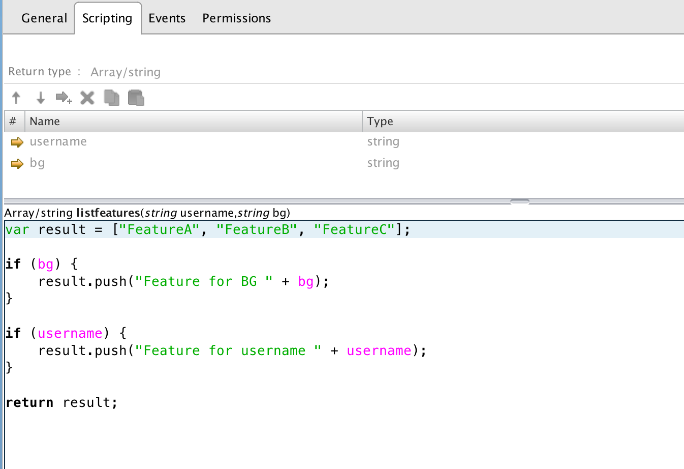
Task: Select the Scripting tab
Action: [107, 18]
